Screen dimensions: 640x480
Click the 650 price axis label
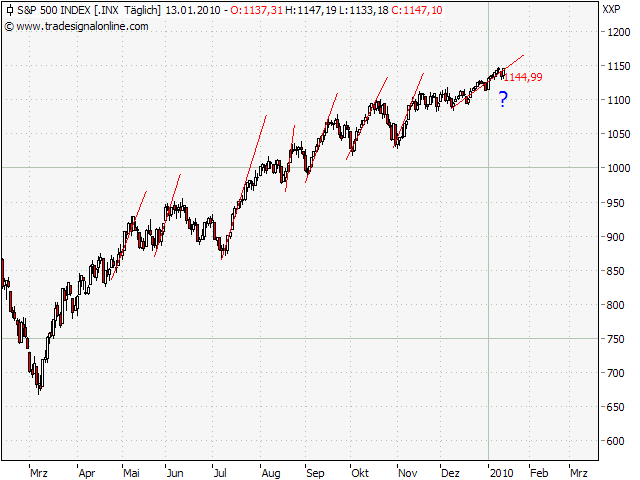[x=616, y=407]
